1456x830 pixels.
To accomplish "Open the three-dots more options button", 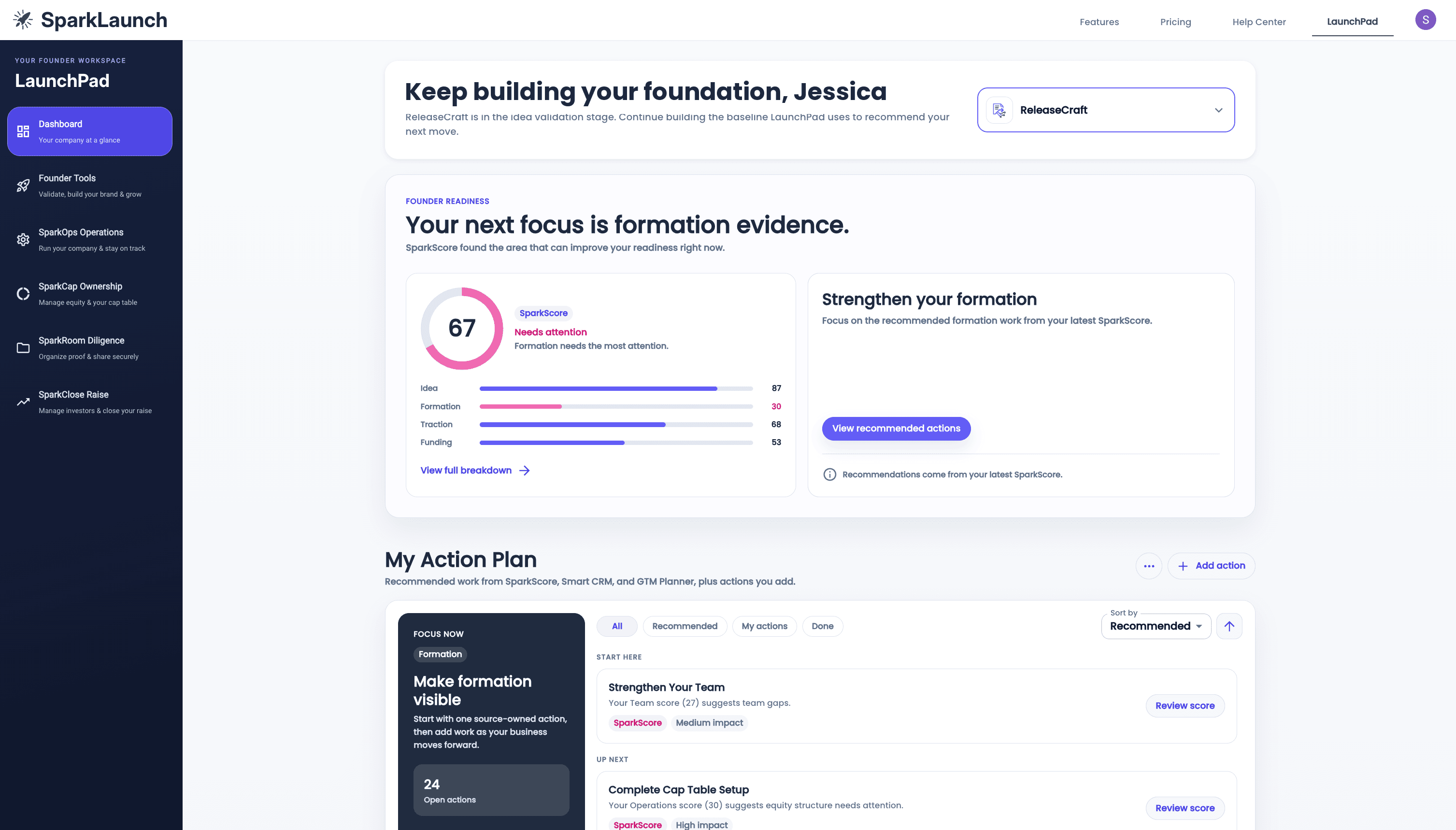I will tap(1148, 566).
